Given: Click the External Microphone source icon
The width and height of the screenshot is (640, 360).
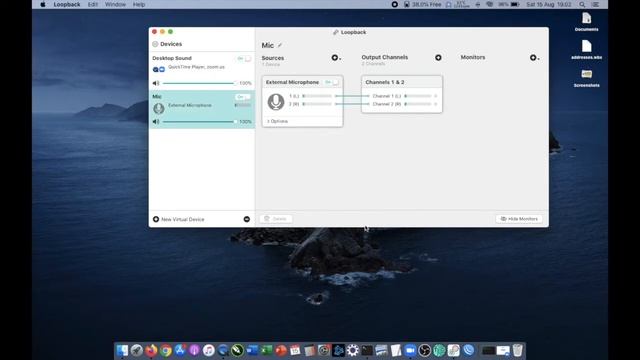Looking at the screenshot, I should [276, 102].
